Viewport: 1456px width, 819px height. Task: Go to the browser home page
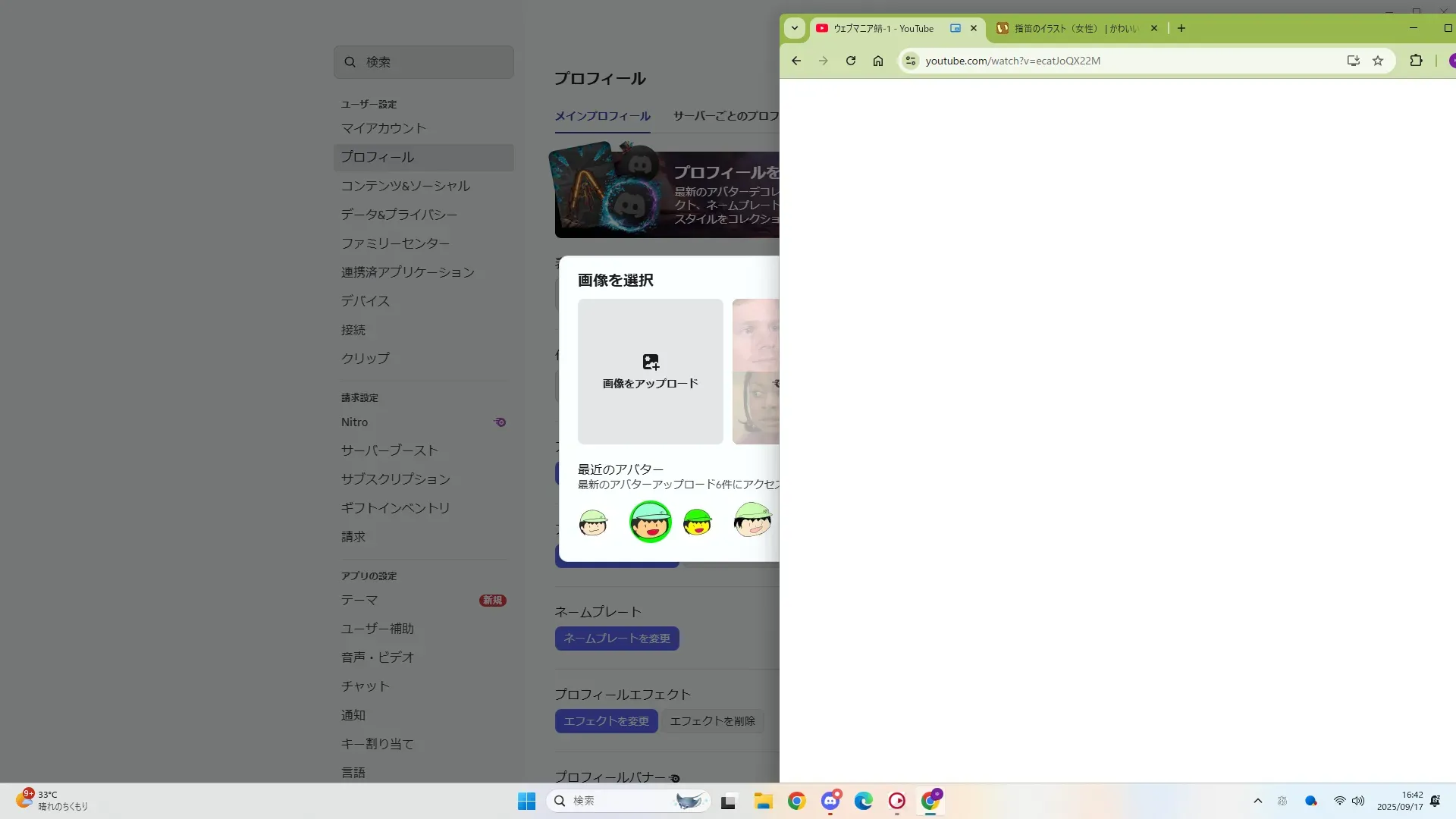878,61
